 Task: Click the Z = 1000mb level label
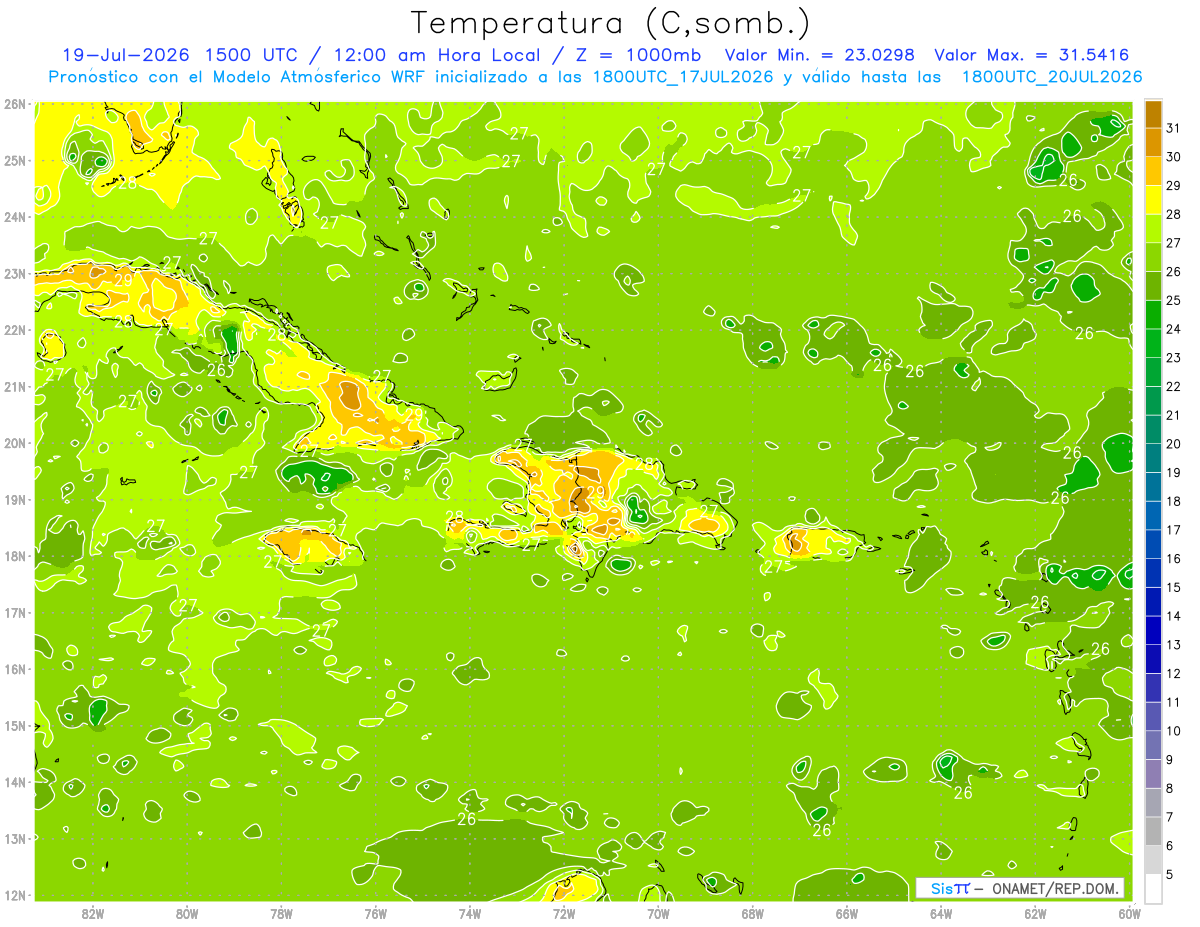click(637, 55)
